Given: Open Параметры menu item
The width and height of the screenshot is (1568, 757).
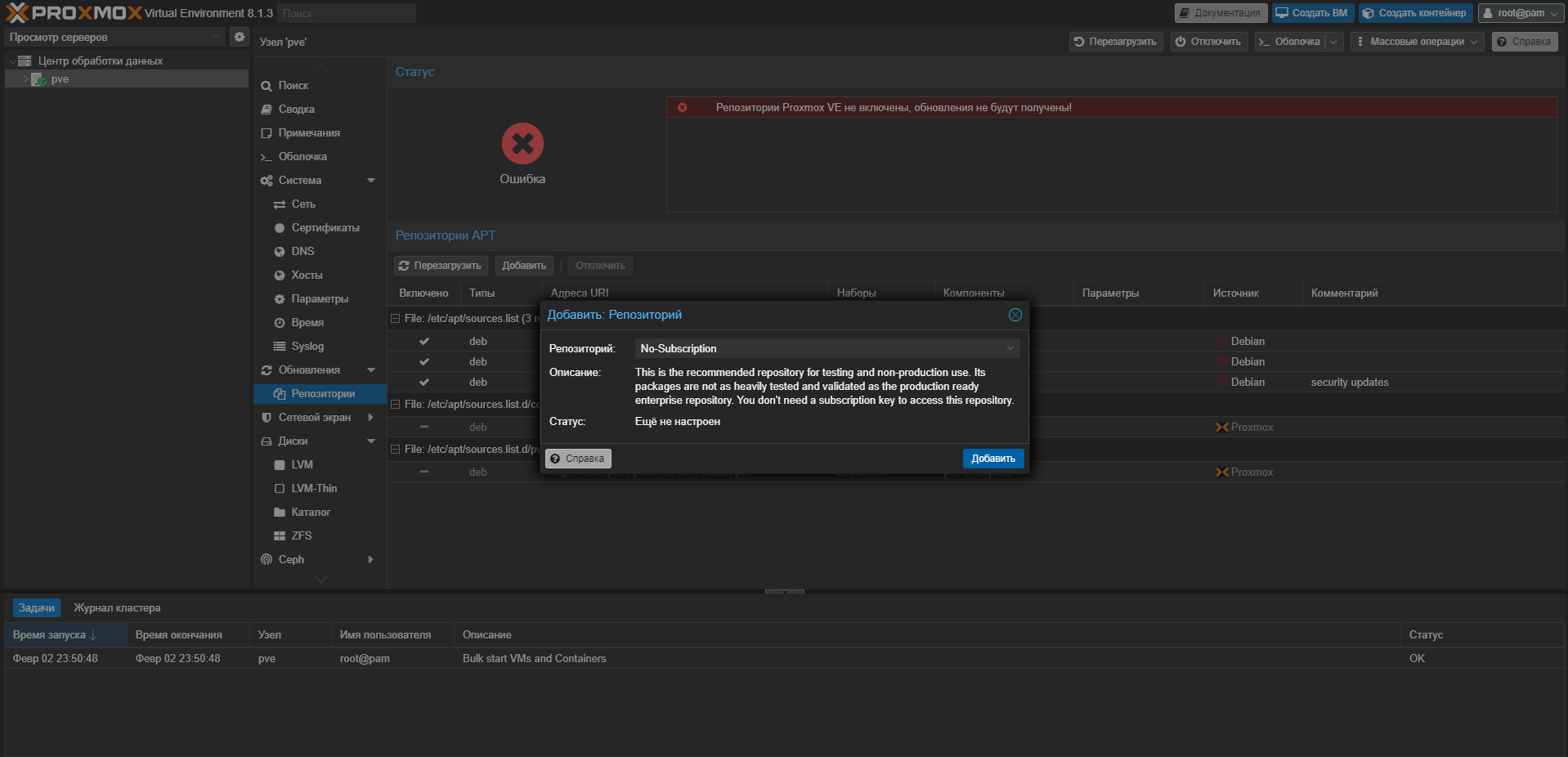Looking at the screenshot, I should coord(320,298).
